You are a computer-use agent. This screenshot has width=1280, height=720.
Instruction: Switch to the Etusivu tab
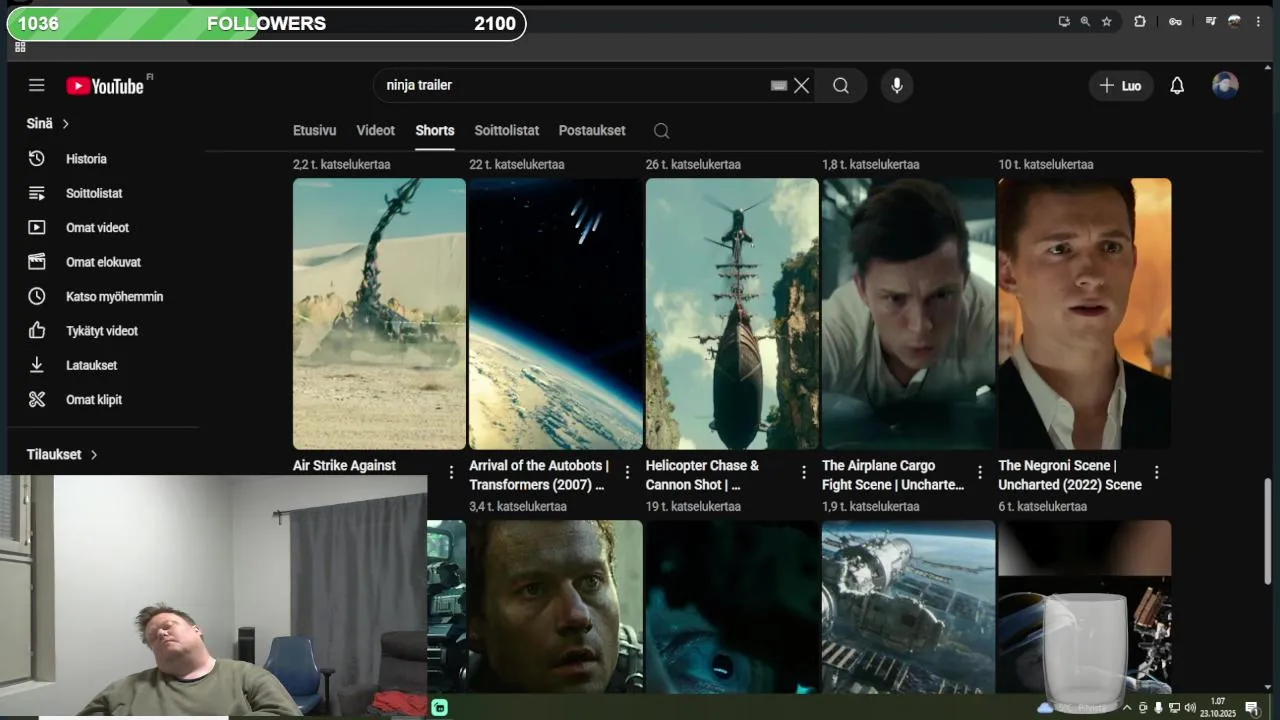click(314, 131)
